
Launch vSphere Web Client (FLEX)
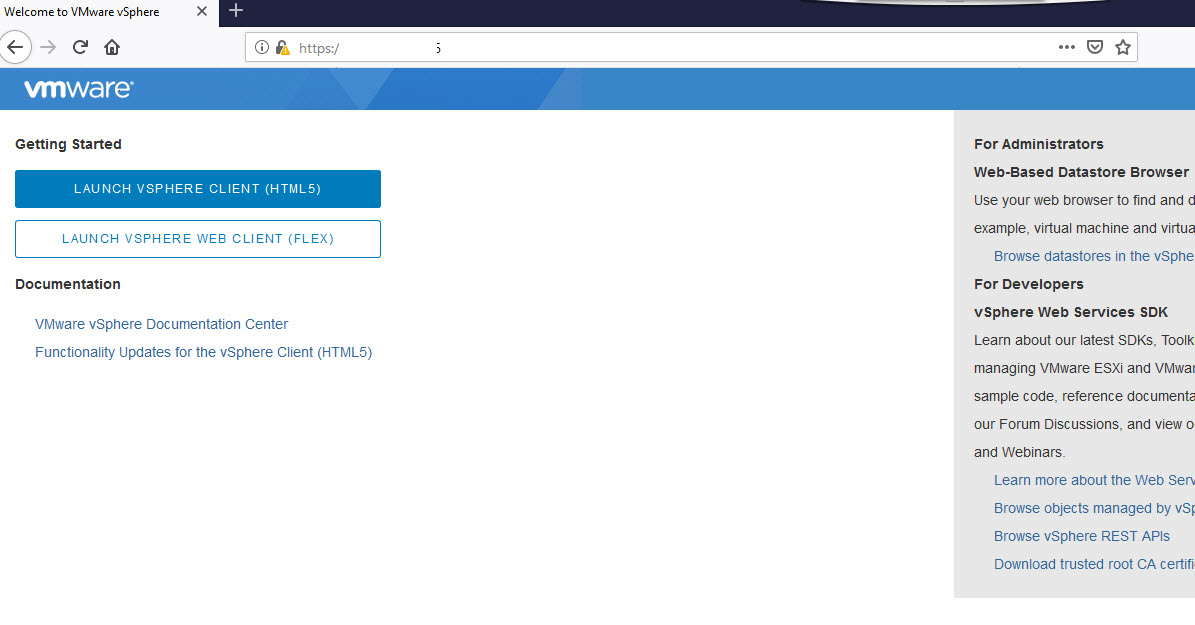pyautogui.click(x=197, y=239)
